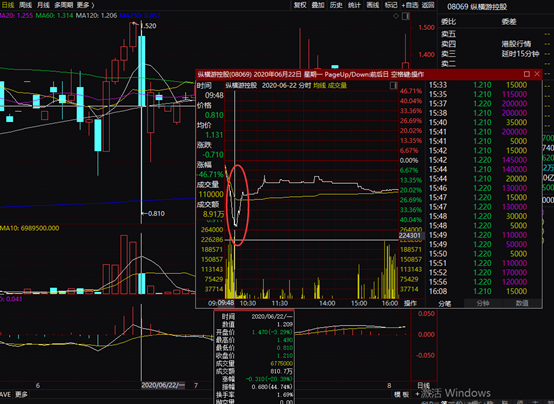Click the 成交量 6775000 row in data box

254,363
